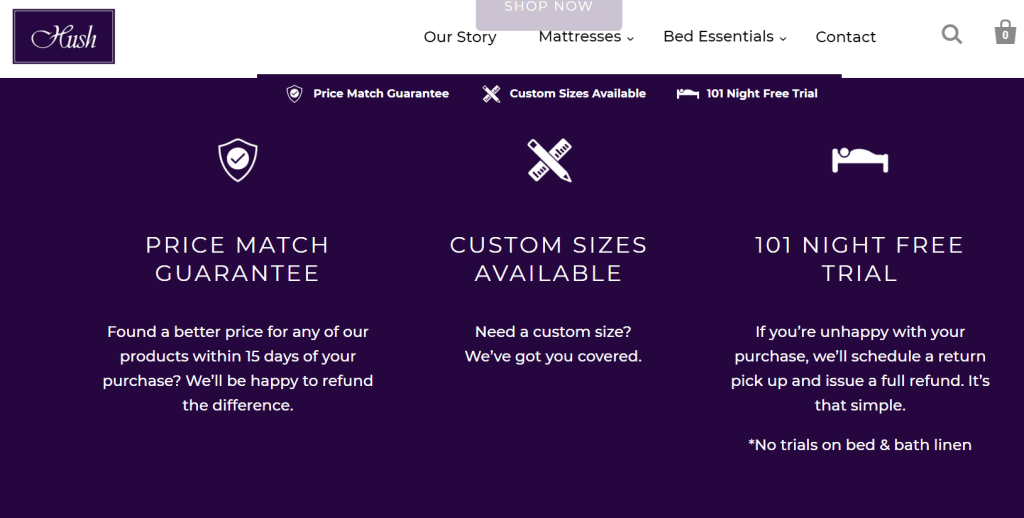Click the CUSTOM SIZES AVAILABLE heading
This screenshot has width=1024, height=518.
click(x=548, y=259)
